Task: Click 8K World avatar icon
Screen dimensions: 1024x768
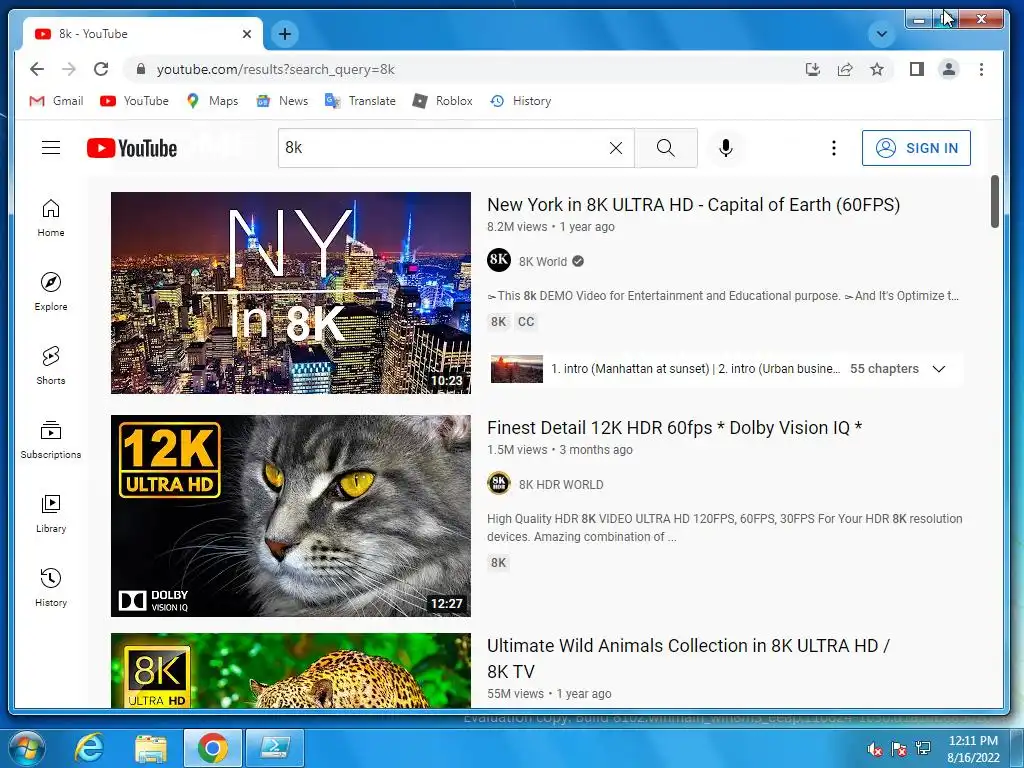Action: click(x=499, y=260)
